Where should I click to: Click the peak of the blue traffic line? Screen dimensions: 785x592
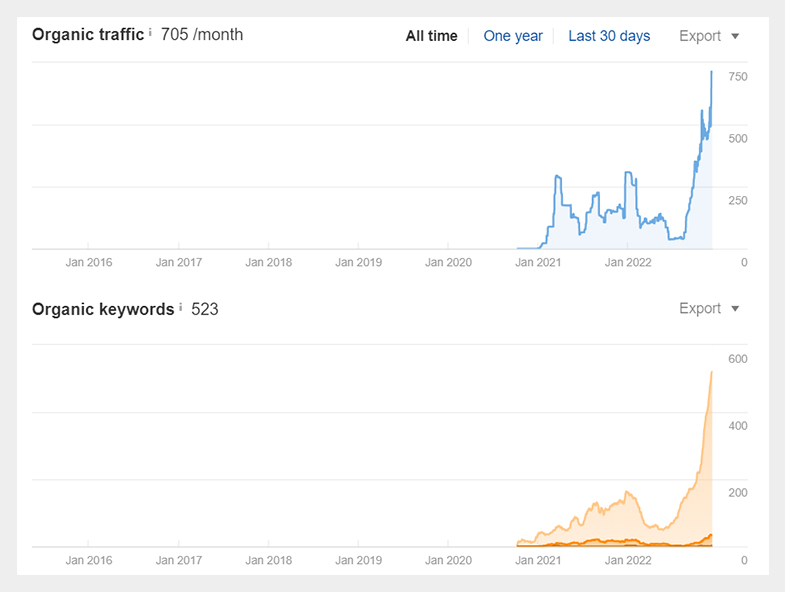coord(711,72)
